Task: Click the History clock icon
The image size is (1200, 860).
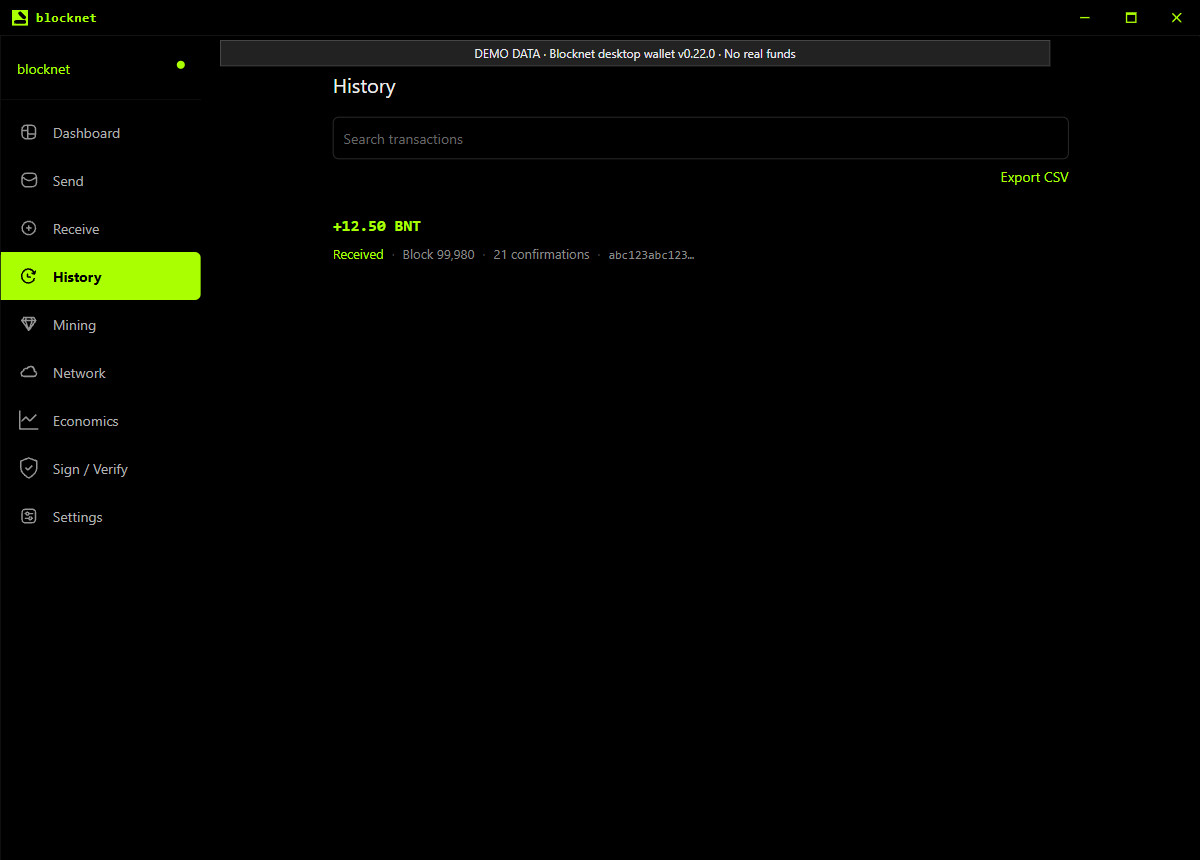Action: click(x=29, y=277)
